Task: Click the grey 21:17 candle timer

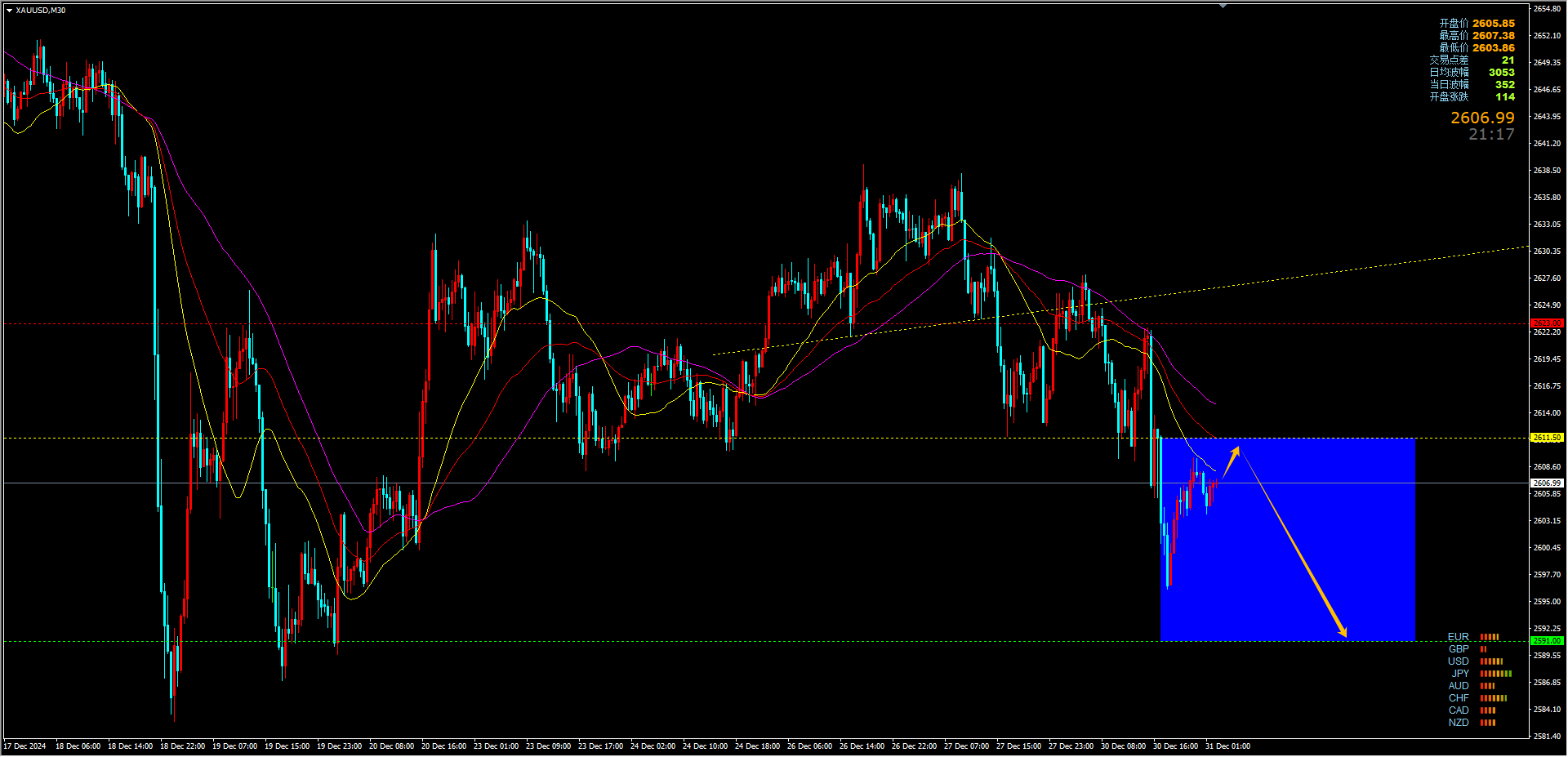Action: pos(1491,135)
